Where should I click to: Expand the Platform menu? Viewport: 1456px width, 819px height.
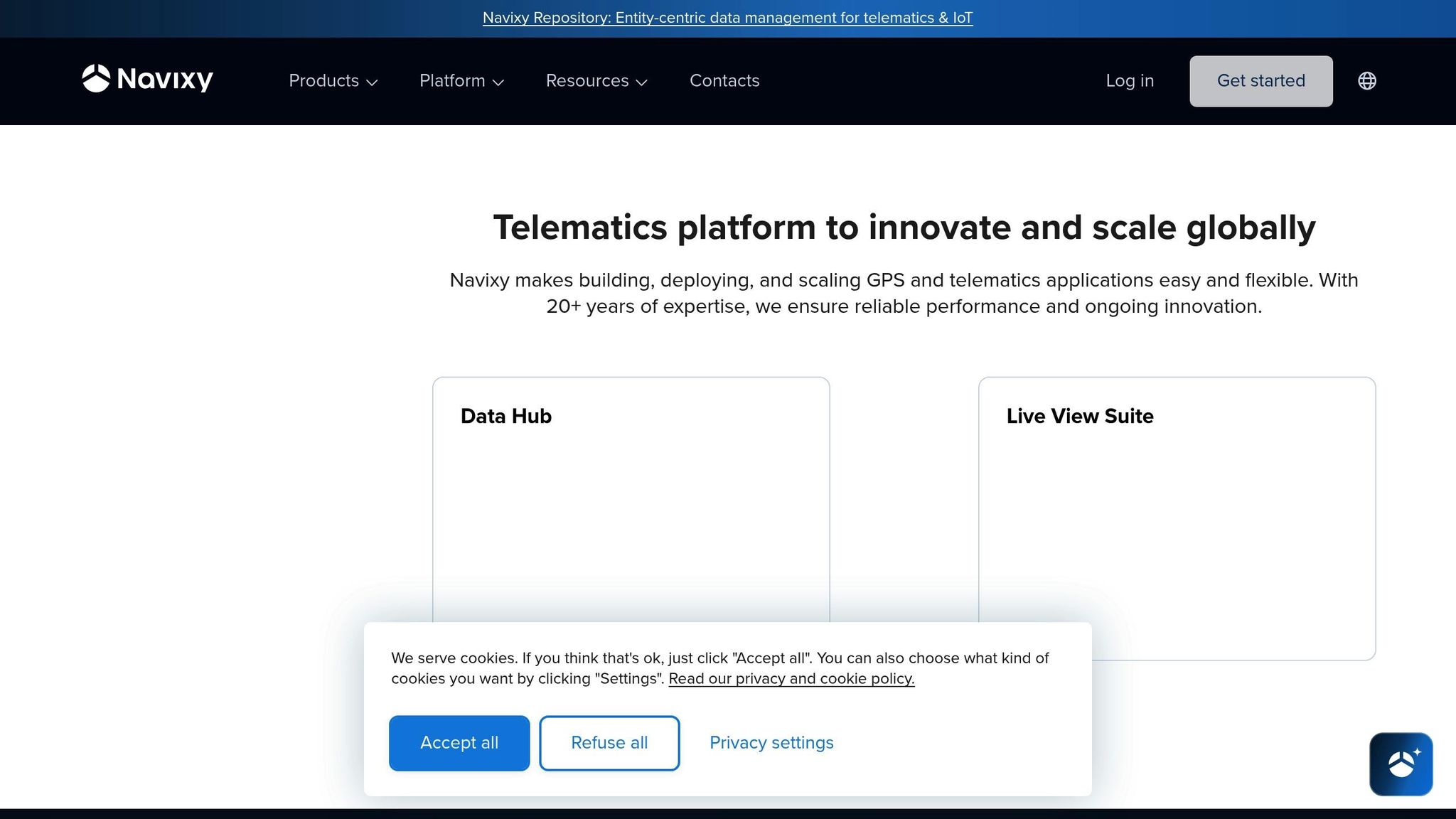461,81
